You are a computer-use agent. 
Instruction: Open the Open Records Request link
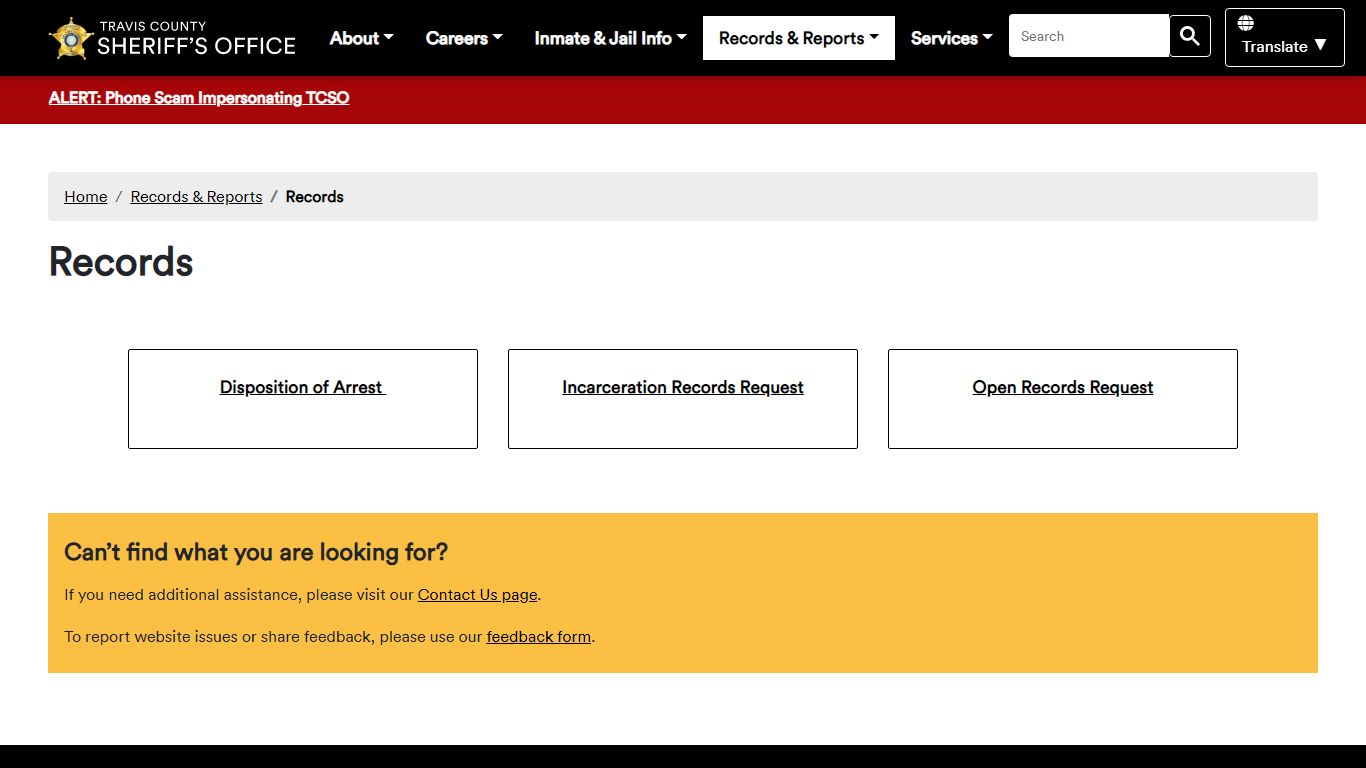[x=1063, y=387]
